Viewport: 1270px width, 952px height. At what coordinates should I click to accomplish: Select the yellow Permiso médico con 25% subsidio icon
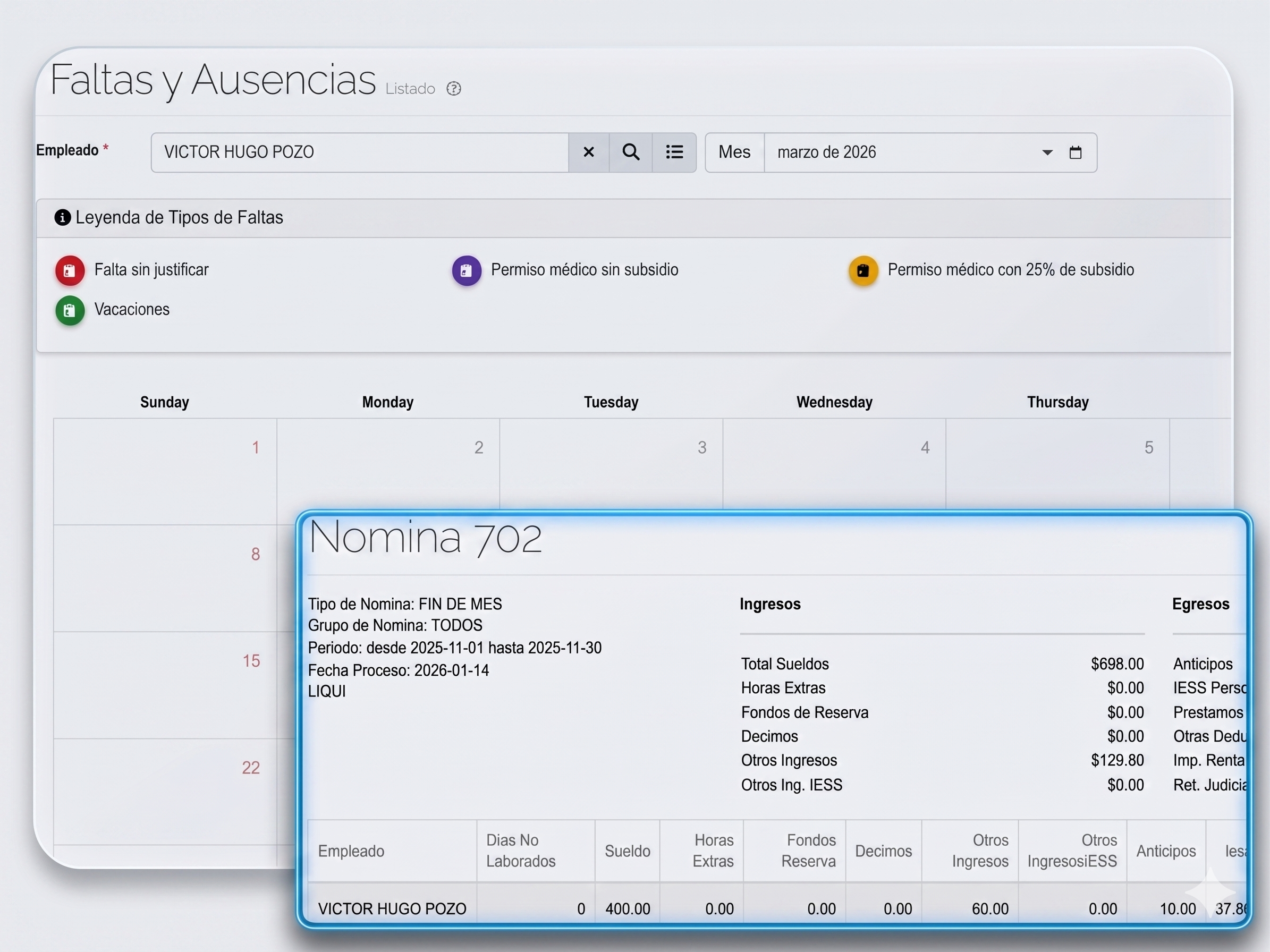[863, 270]
